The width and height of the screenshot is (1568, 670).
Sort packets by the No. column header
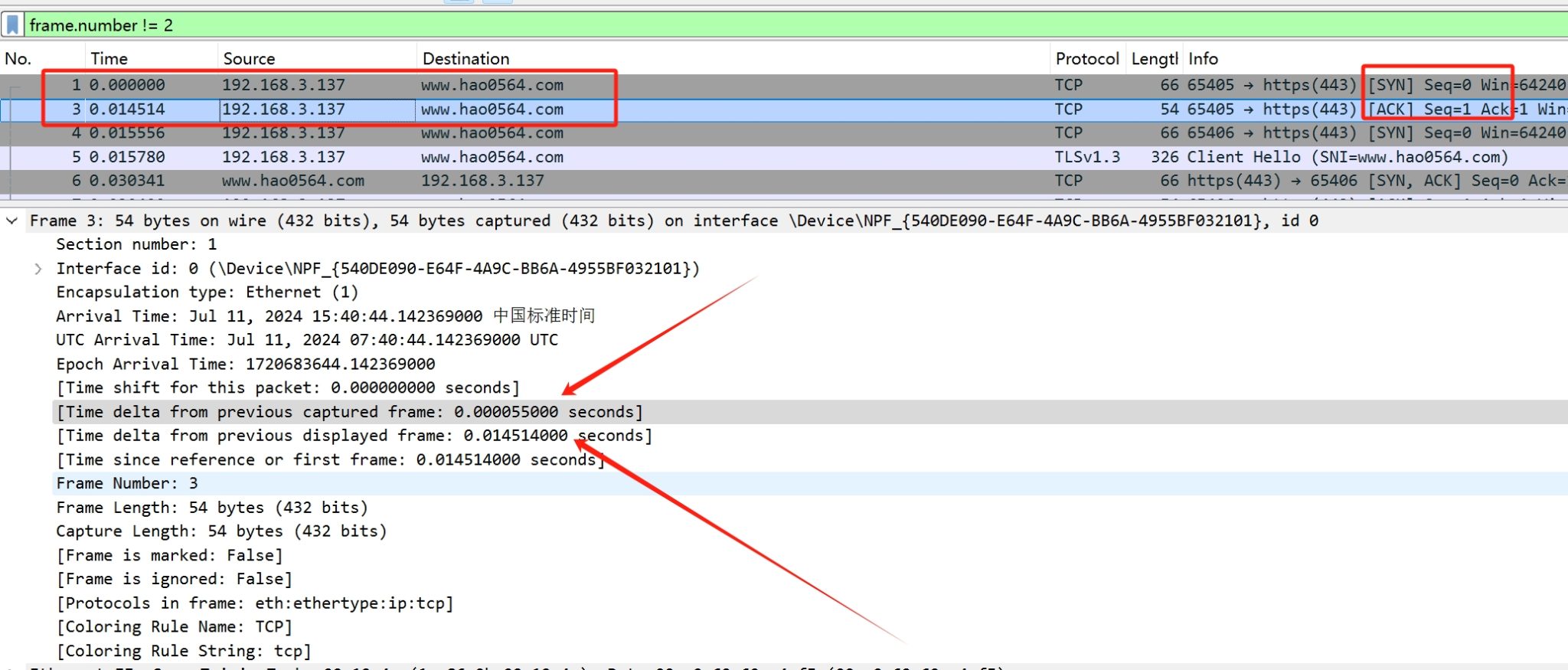(18, 59)
